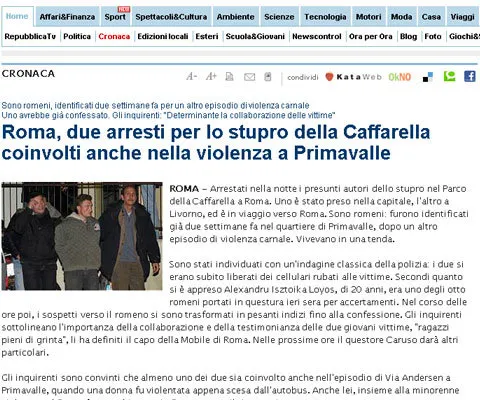
Task: Open Newscontrol link
Action: [317, 36]
